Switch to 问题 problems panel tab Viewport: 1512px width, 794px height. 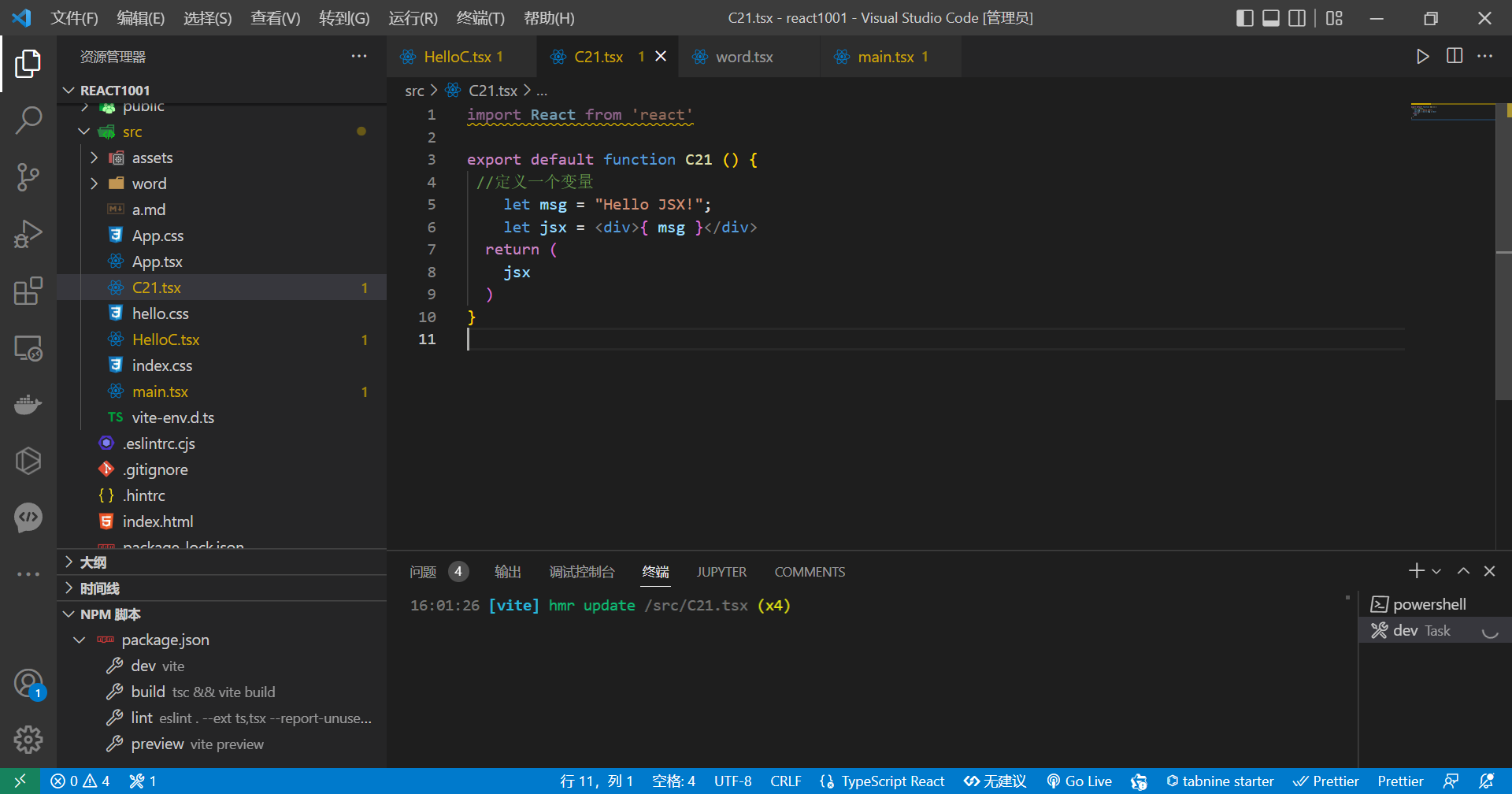(x=439, y=572)
